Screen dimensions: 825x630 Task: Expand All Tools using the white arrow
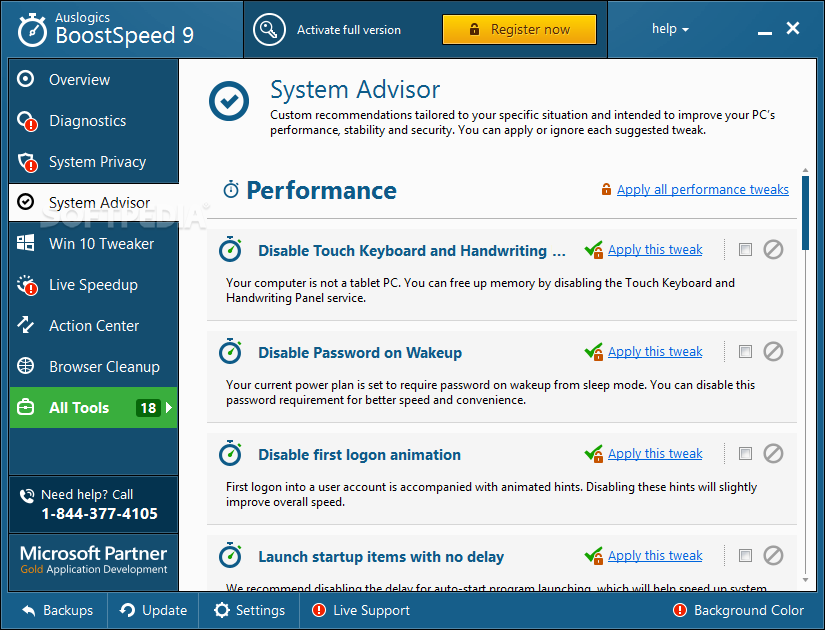169,407
